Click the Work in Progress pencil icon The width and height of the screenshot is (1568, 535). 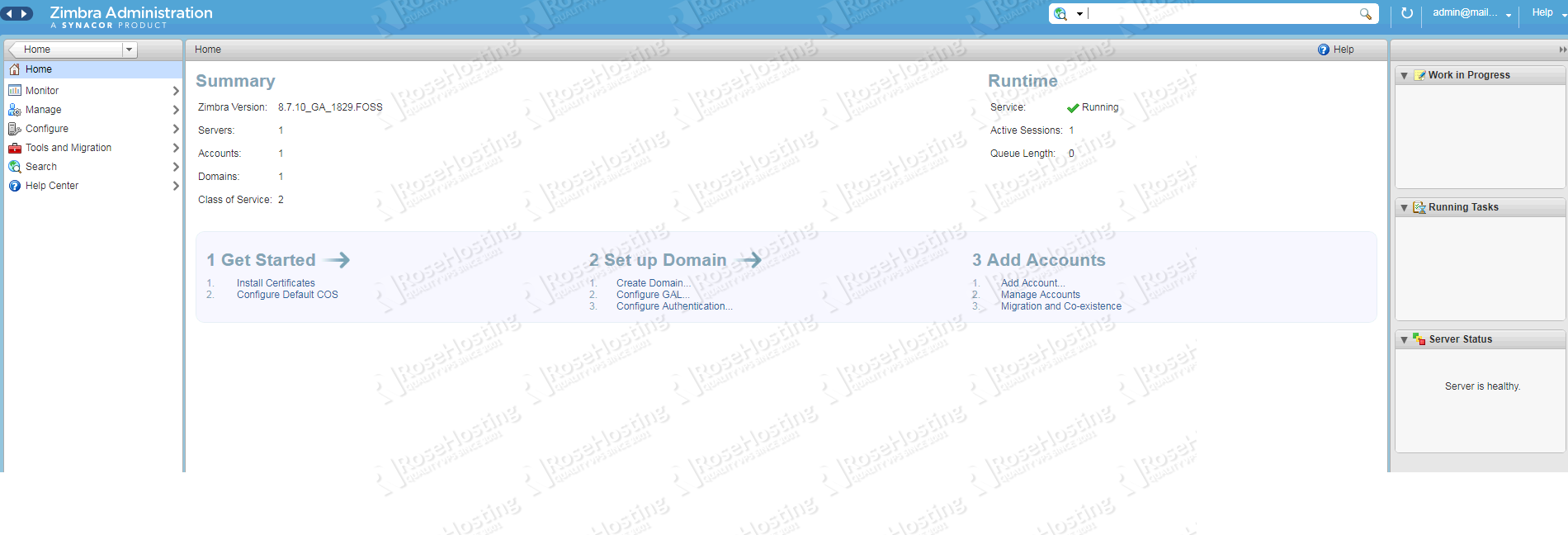(1420, 75)
